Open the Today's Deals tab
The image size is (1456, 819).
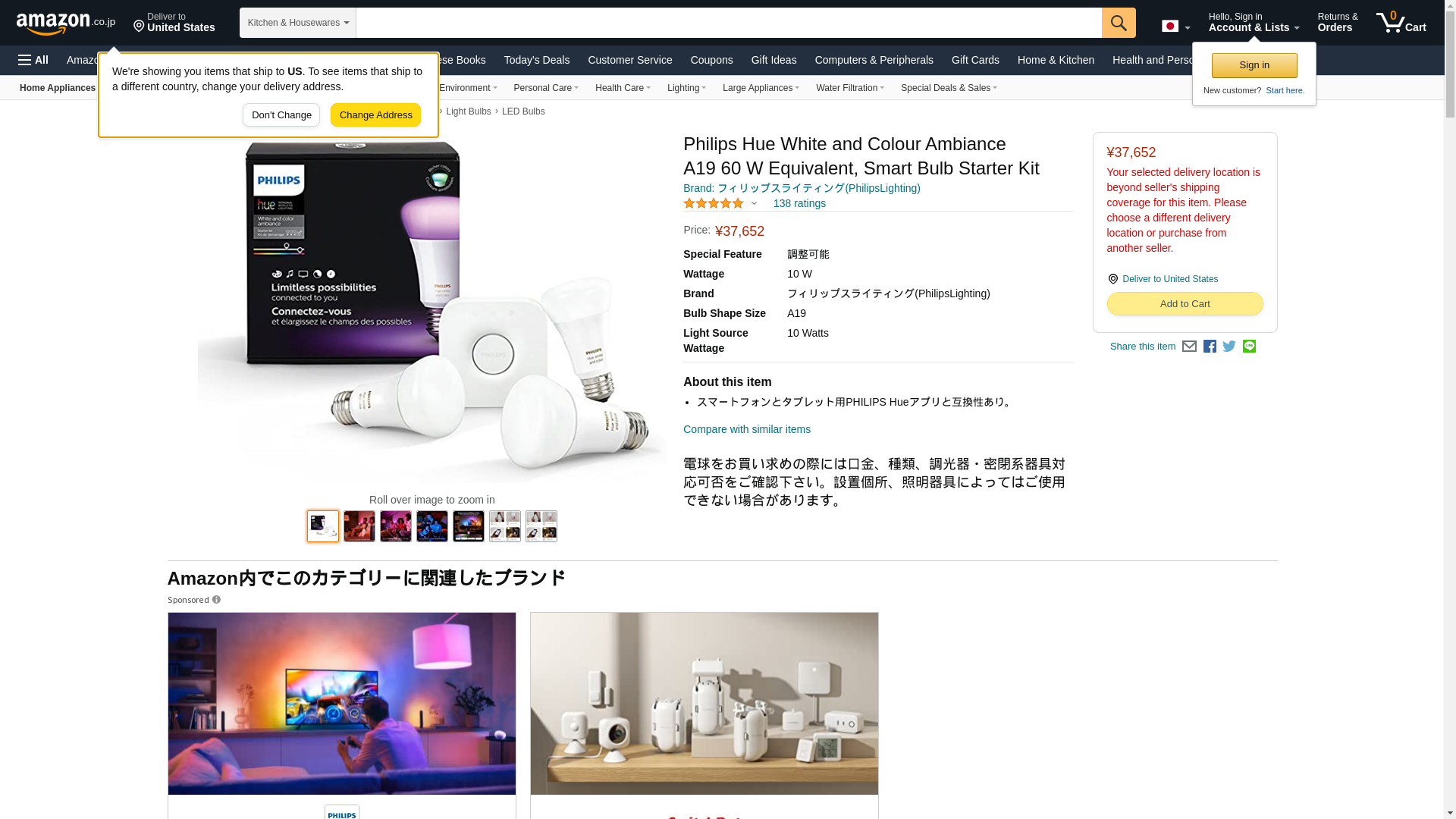pyautogui.click(x=537, y=60)
